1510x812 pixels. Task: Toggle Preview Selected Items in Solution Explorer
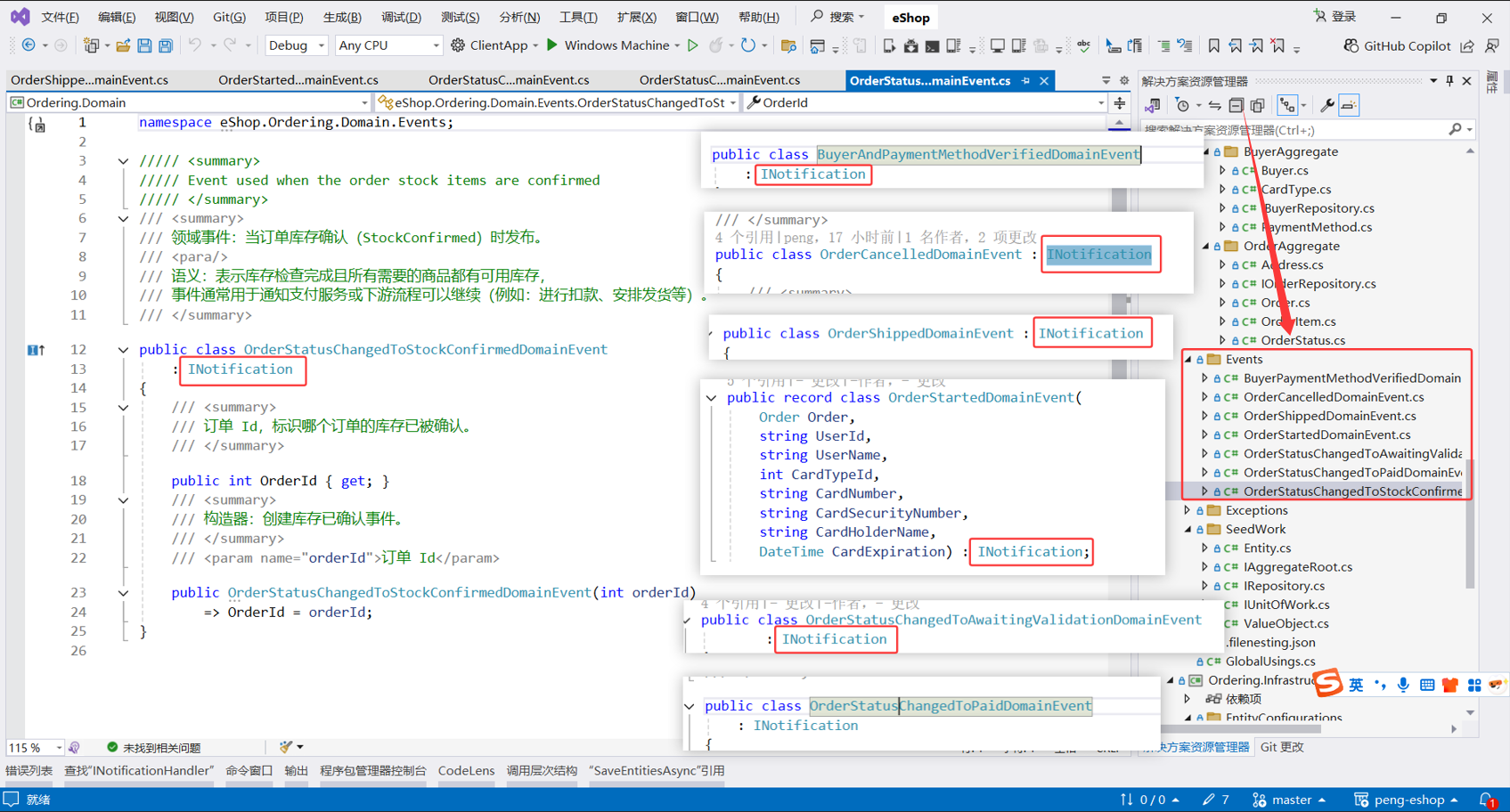1349,105
